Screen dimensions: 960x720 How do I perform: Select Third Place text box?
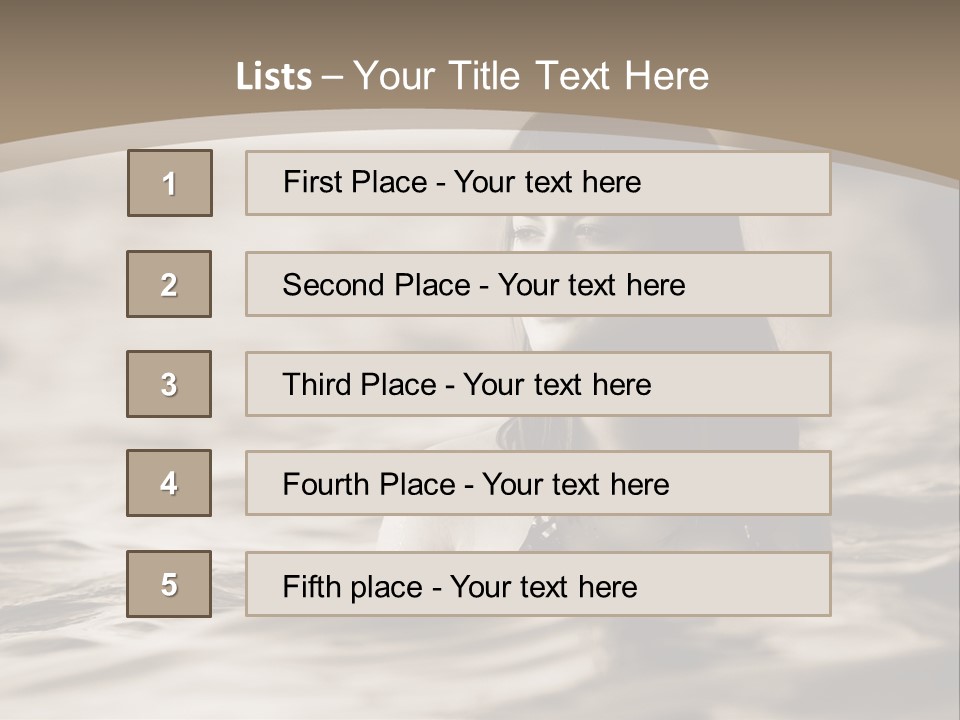[x=538, y=384]
